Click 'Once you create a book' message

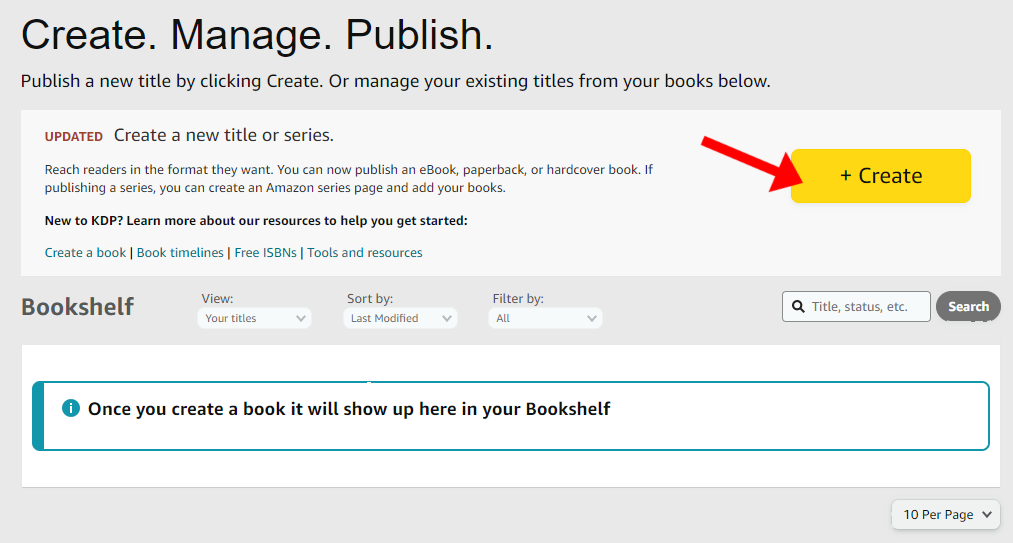tap(349, 409)
